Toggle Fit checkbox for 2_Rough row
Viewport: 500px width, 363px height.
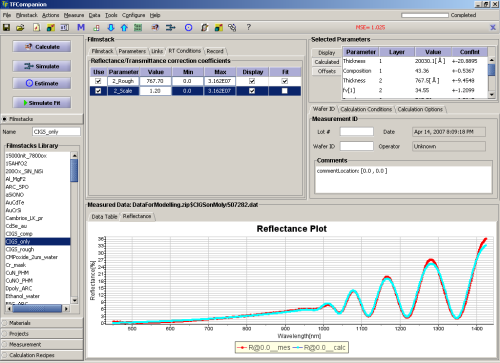click(284, 81)
